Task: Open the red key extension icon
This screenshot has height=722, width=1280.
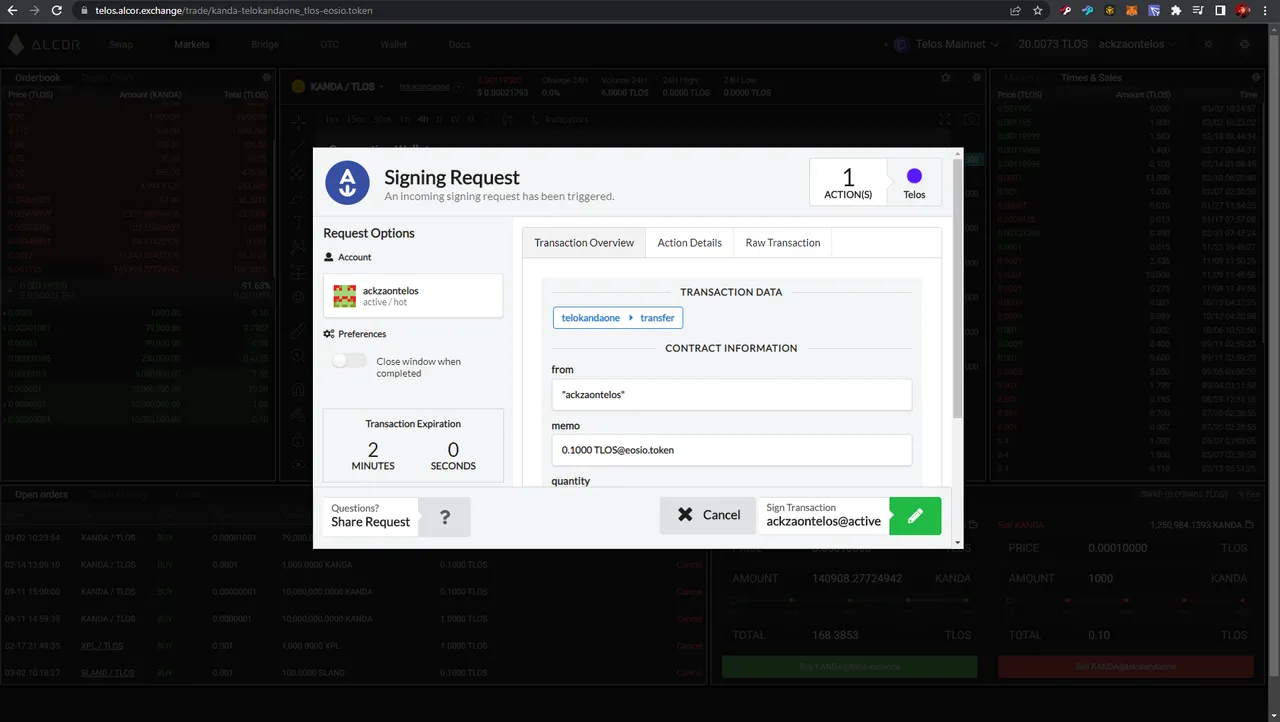Action: 1067,11
